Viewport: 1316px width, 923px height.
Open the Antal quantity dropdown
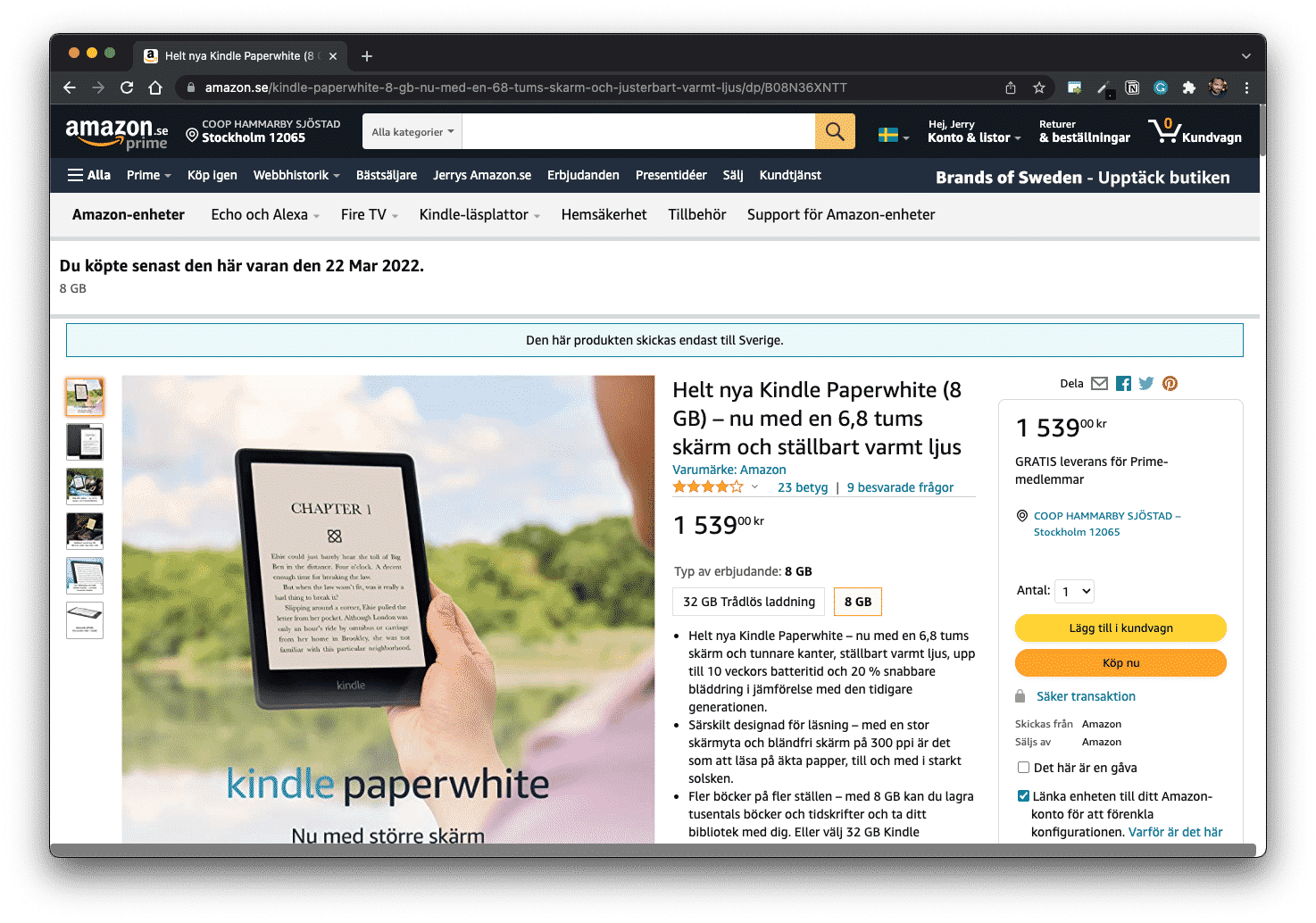(1074, 591)
